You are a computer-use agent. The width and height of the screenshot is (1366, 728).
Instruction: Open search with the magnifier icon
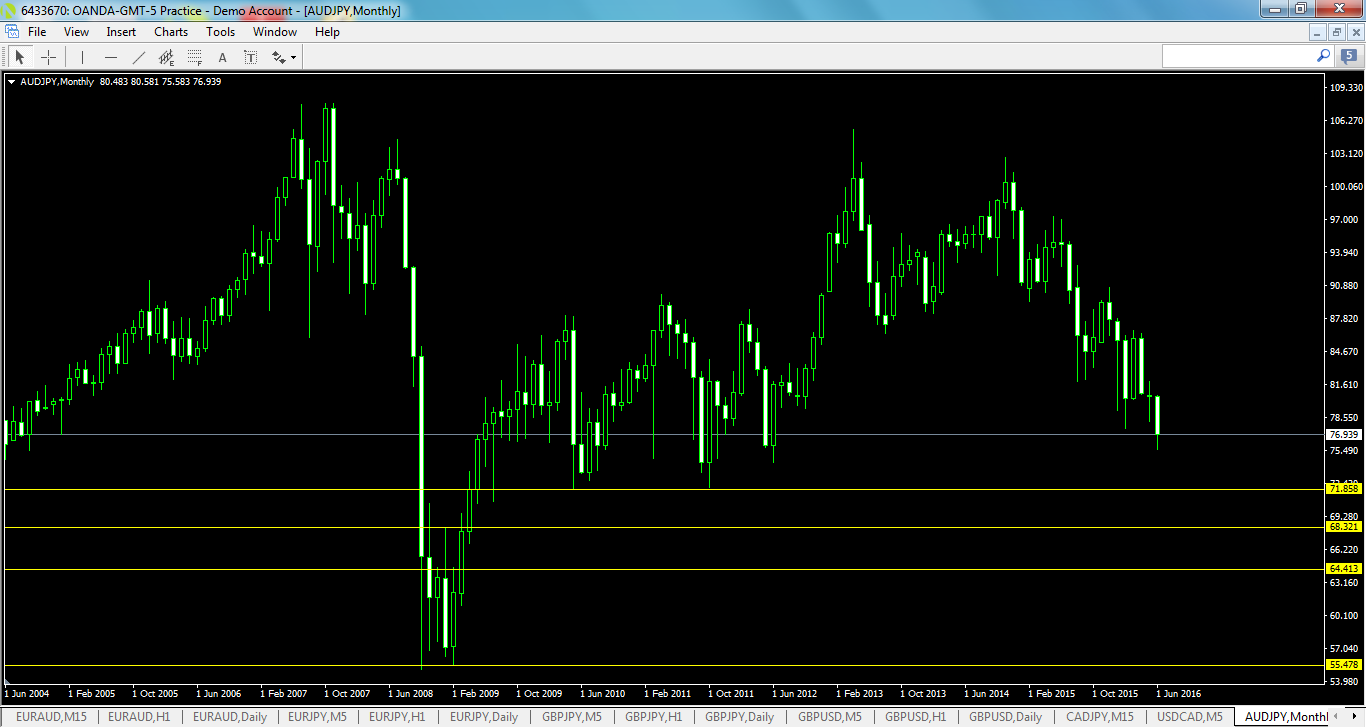tap(1323, 56)
